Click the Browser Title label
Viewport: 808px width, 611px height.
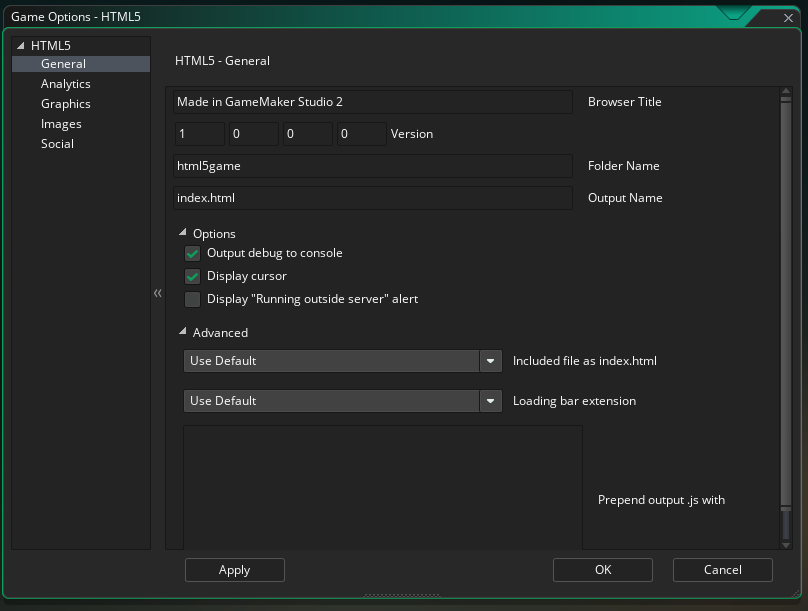coord(625,102)
